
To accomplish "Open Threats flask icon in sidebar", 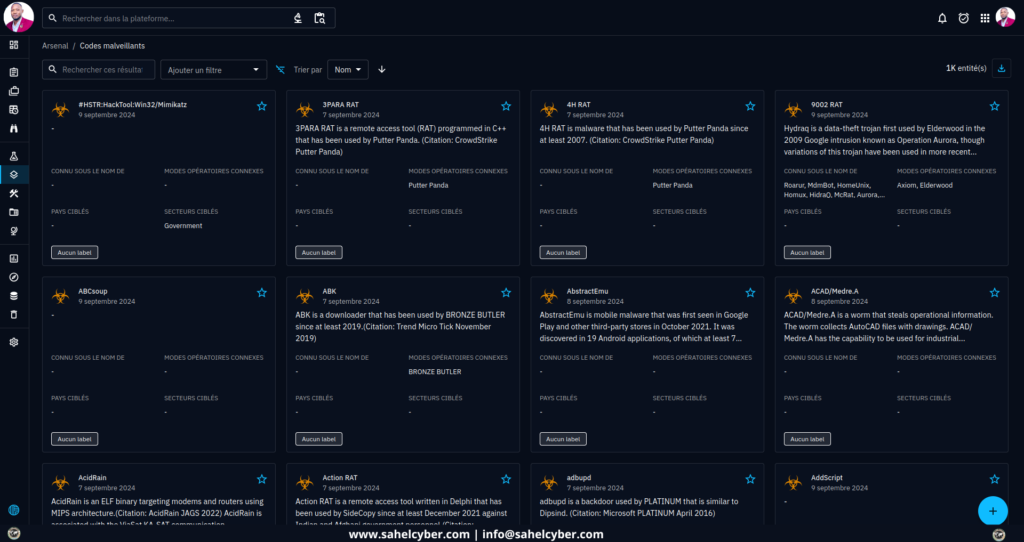I will tap(14, 156).
